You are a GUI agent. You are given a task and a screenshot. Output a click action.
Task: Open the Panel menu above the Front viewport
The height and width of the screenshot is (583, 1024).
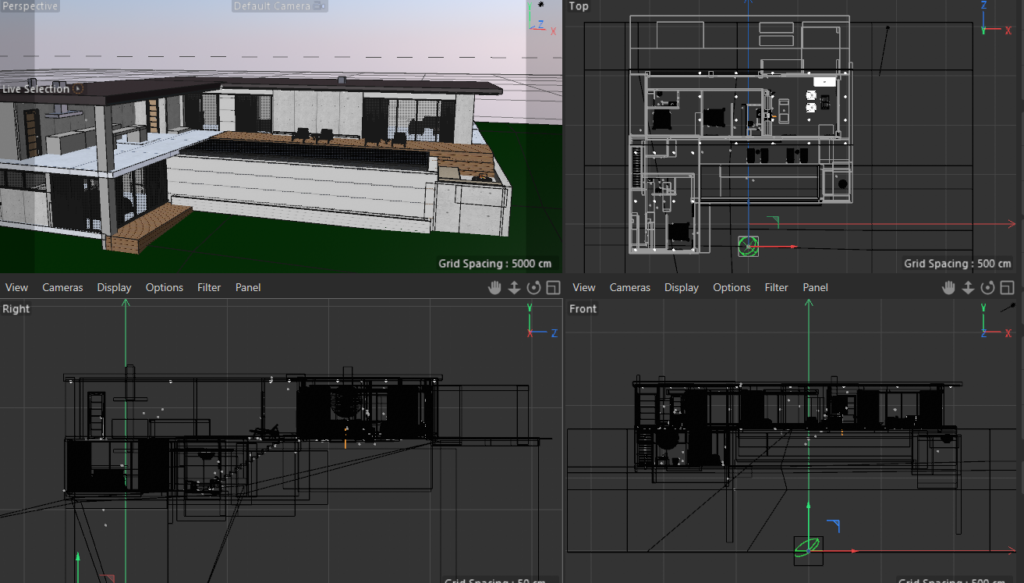815,288
